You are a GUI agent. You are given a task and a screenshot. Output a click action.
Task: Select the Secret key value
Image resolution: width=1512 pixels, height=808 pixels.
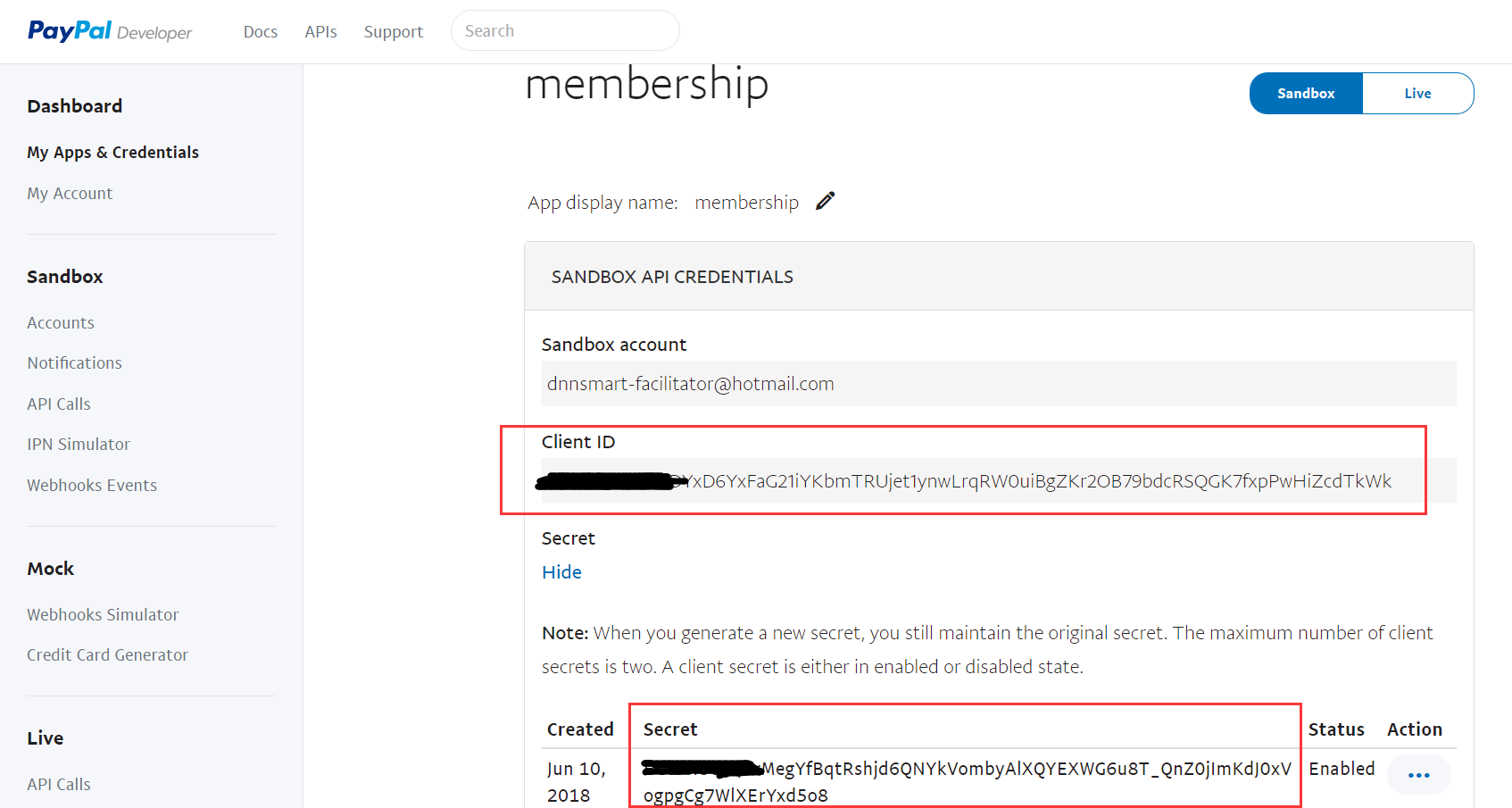967,781
